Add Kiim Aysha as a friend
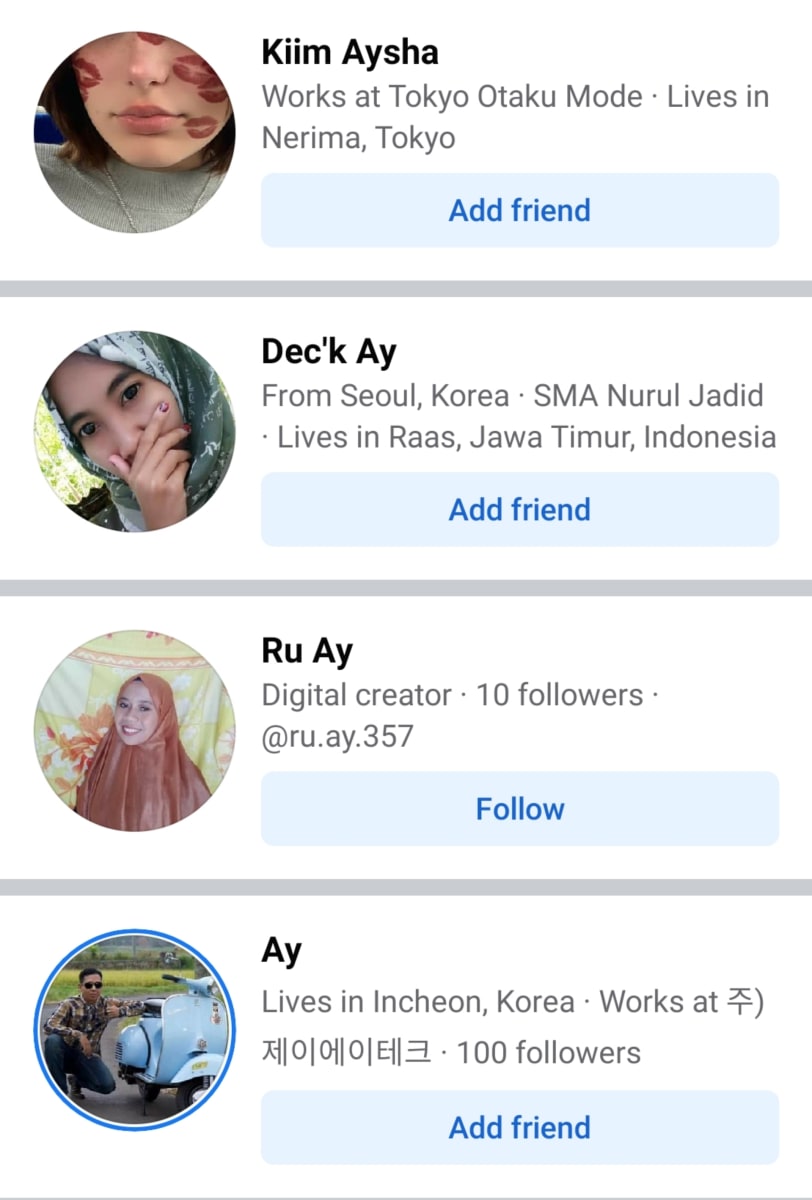Image resolution: width=812 pixels, height=1200 pixels. point(520,210)
